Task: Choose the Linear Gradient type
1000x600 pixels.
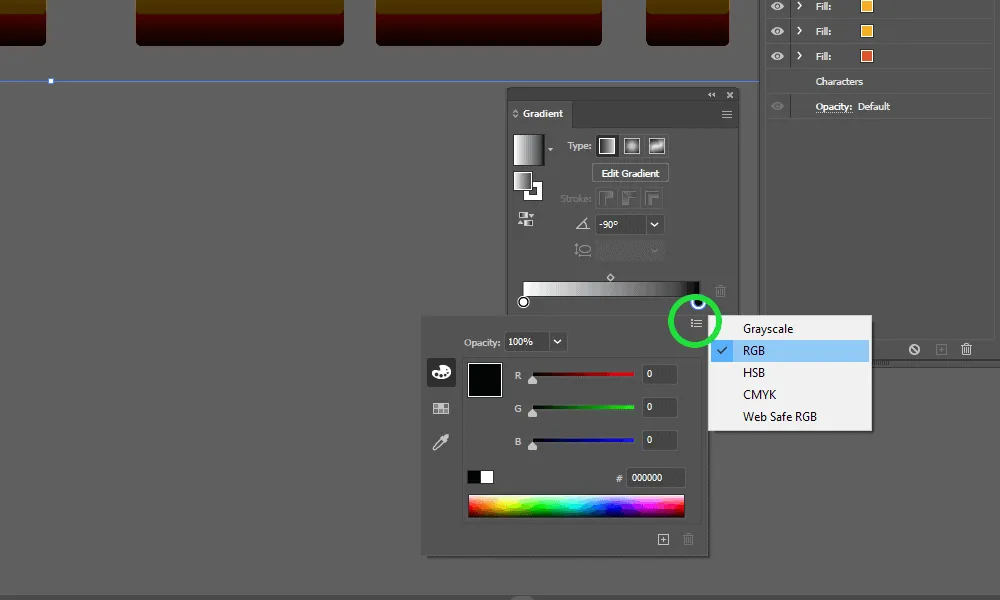Action: pyautogui.click(x=607, y=146)
